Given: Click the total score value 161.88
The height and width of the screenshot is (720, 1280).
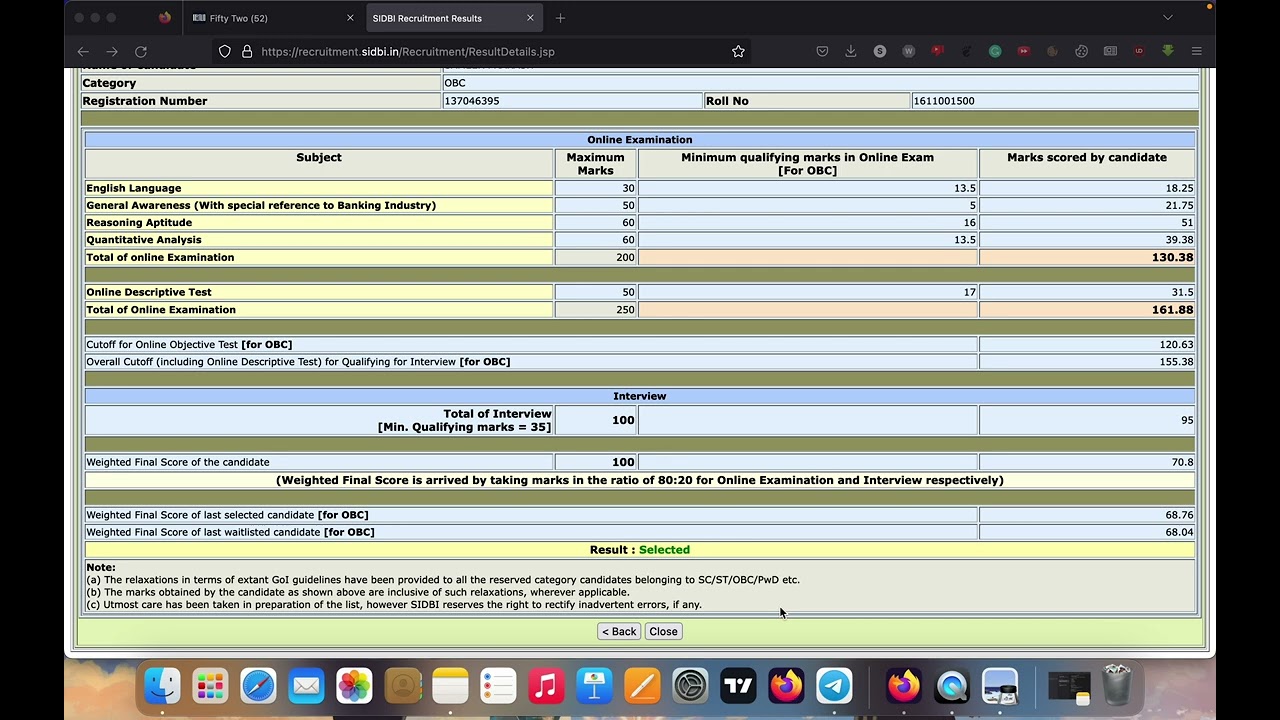Looking at the screenshot, I should [x=1172, y=310].
